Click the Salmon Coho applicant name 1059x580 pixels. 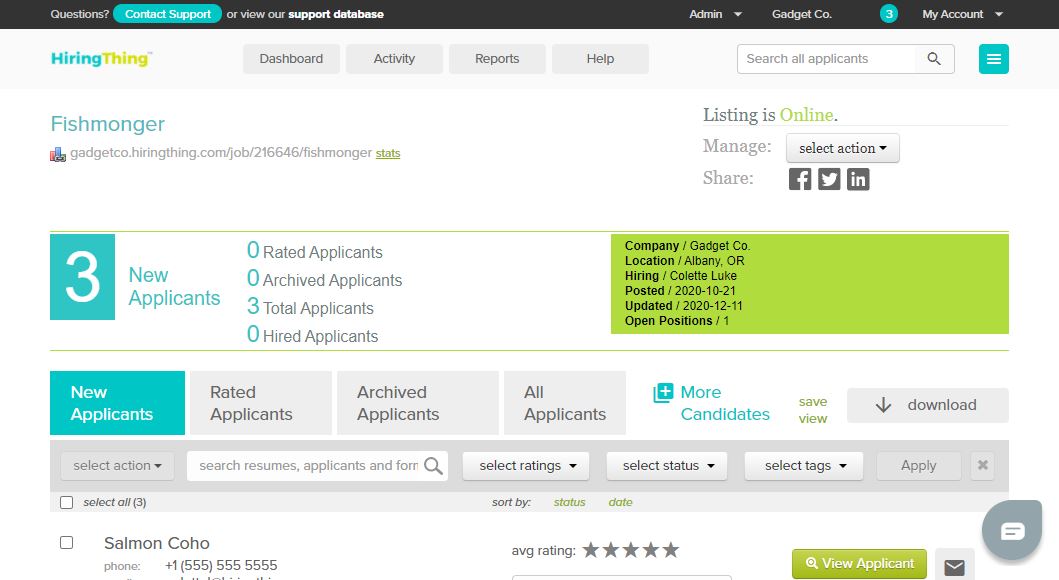[157, 543]
